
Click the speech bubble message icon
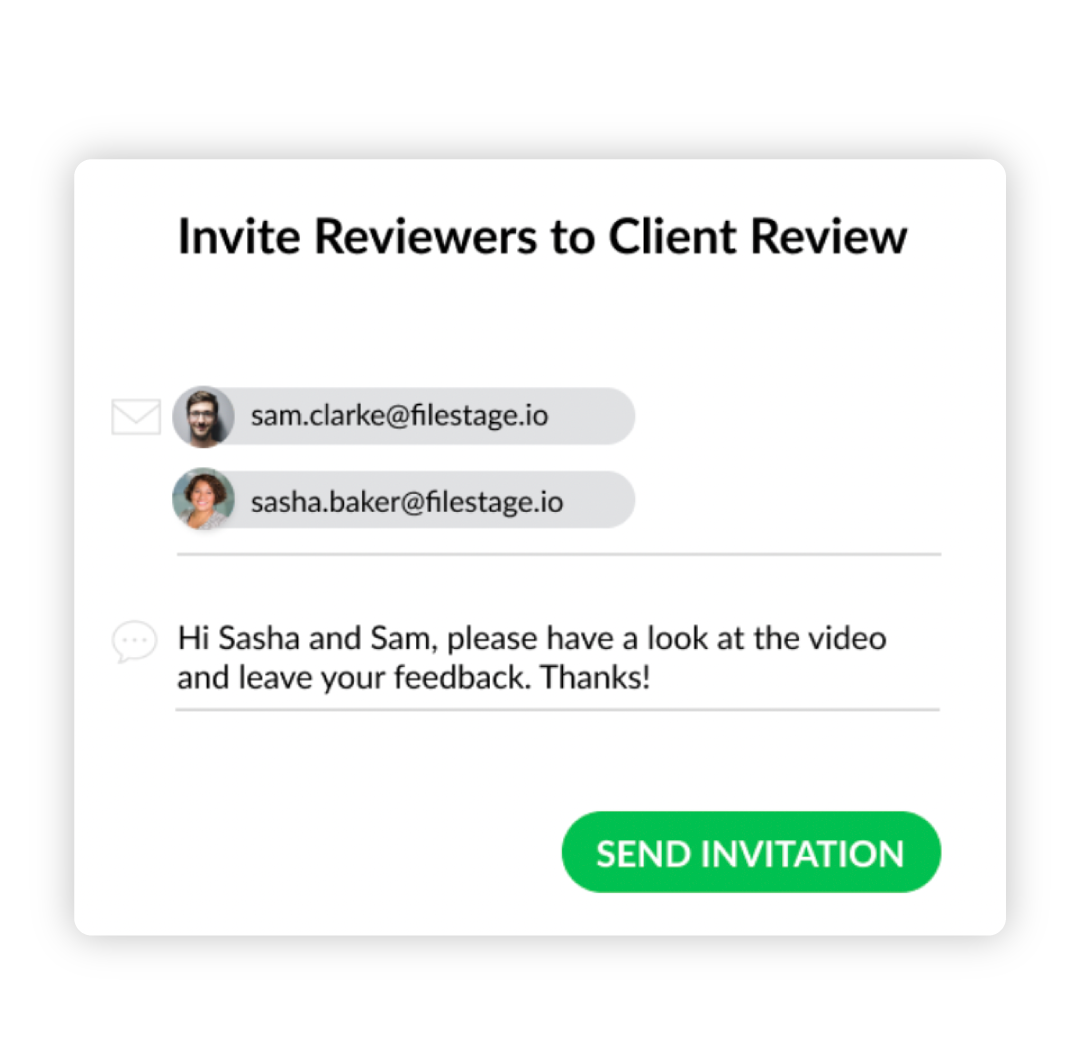click(x=134, y=641)
